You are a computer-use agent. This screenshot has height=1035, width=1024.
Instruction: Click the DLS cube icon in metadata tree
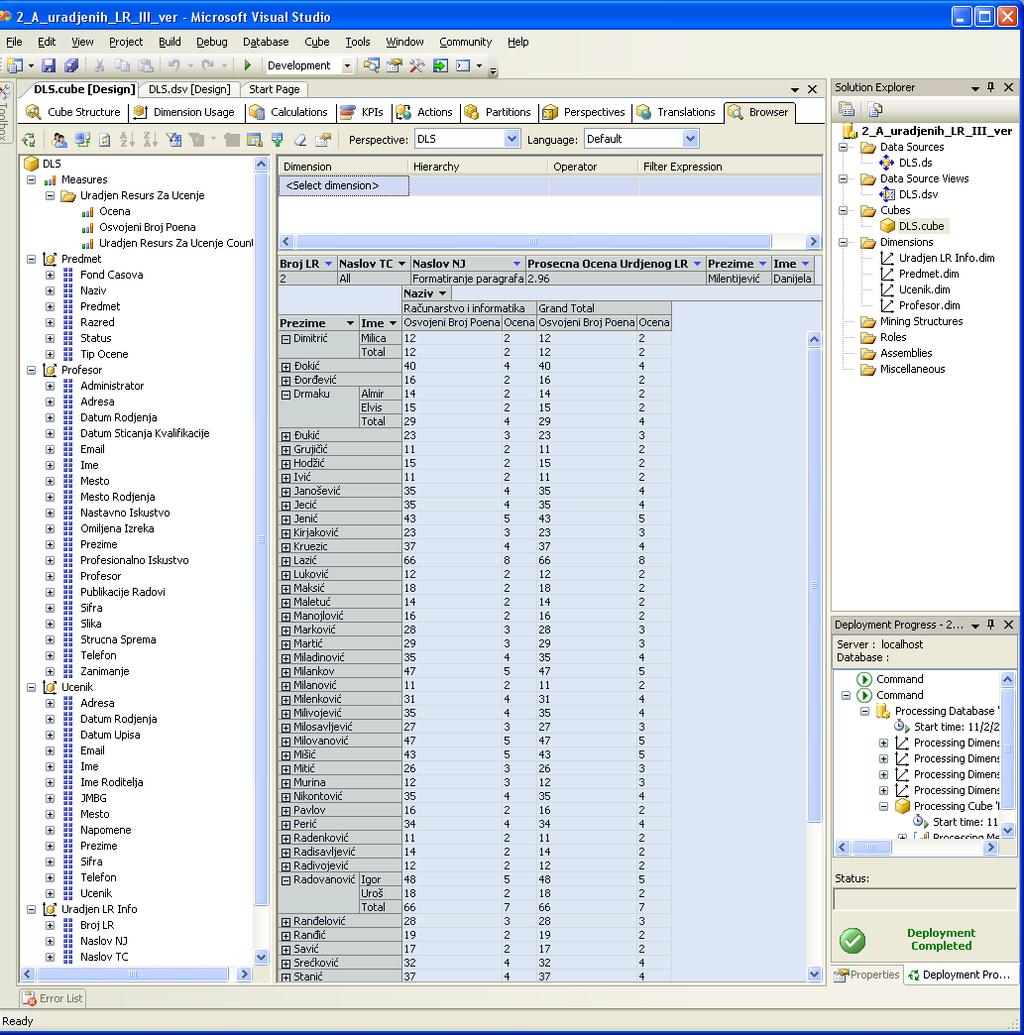click(x=31, y=164)
